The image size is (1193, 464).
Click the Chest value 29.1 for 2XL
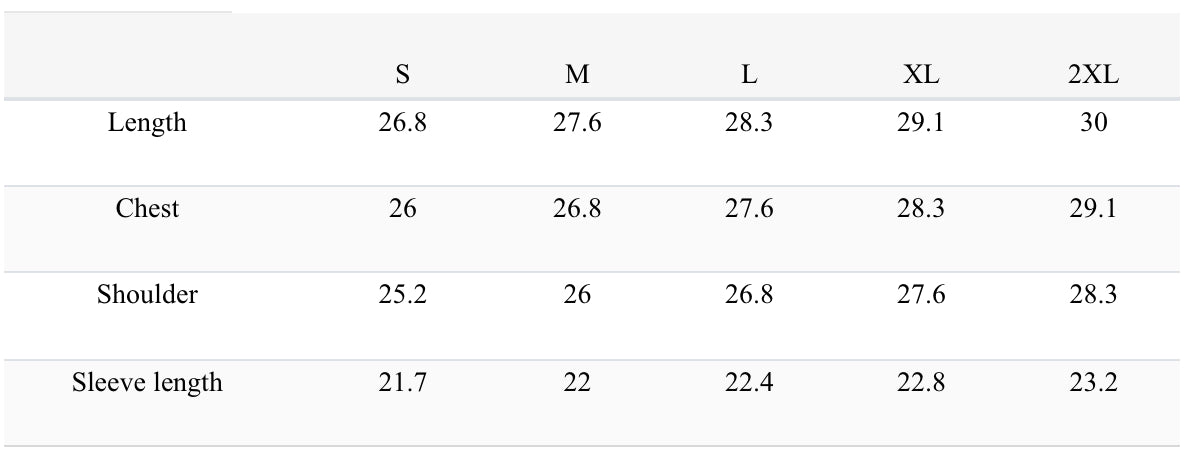click(x=1093, y=209)
